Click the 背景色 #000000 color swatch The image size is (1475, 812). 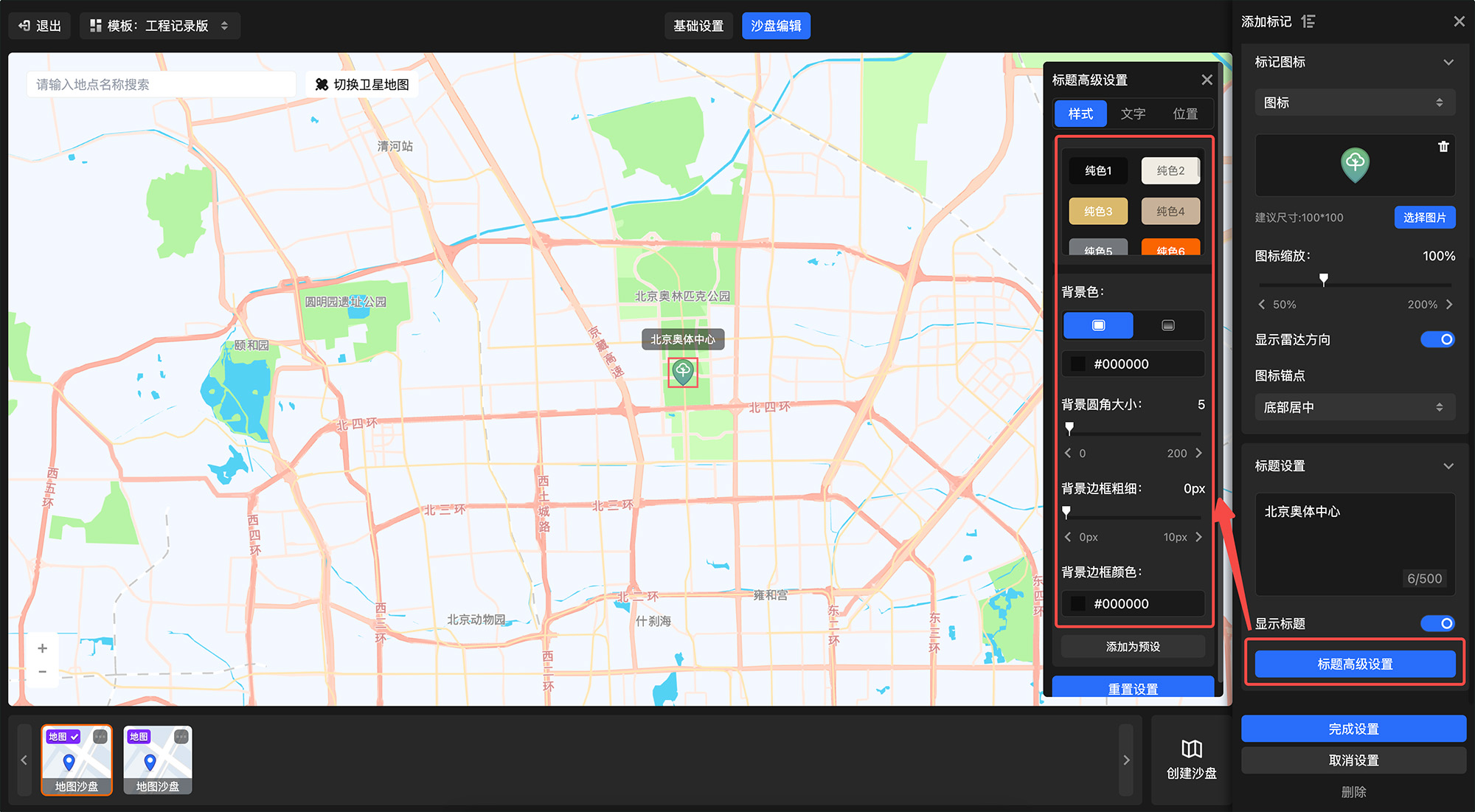tap(1078, 364)
